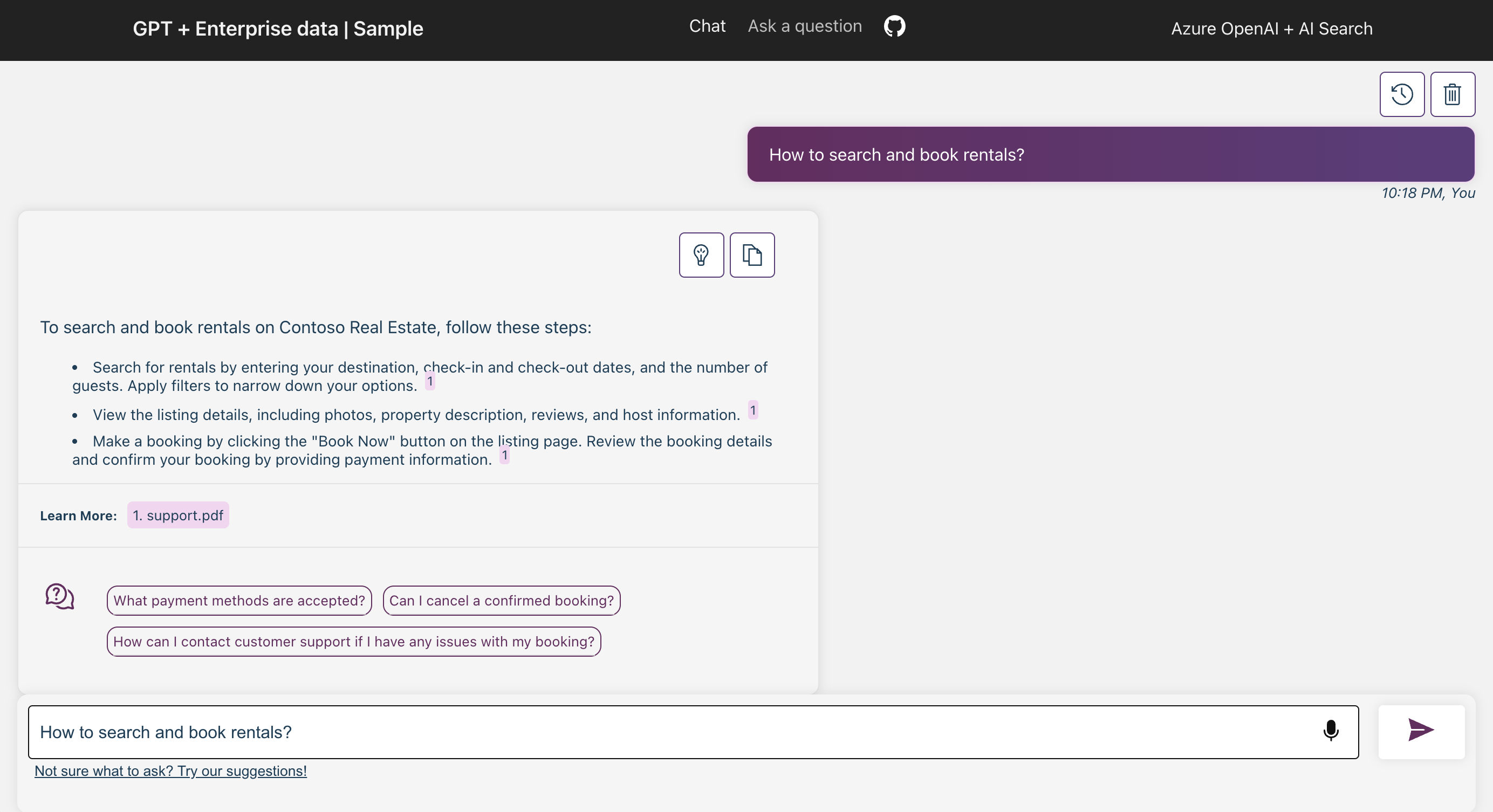Open the GitHub repository icon

click(894, 26)
